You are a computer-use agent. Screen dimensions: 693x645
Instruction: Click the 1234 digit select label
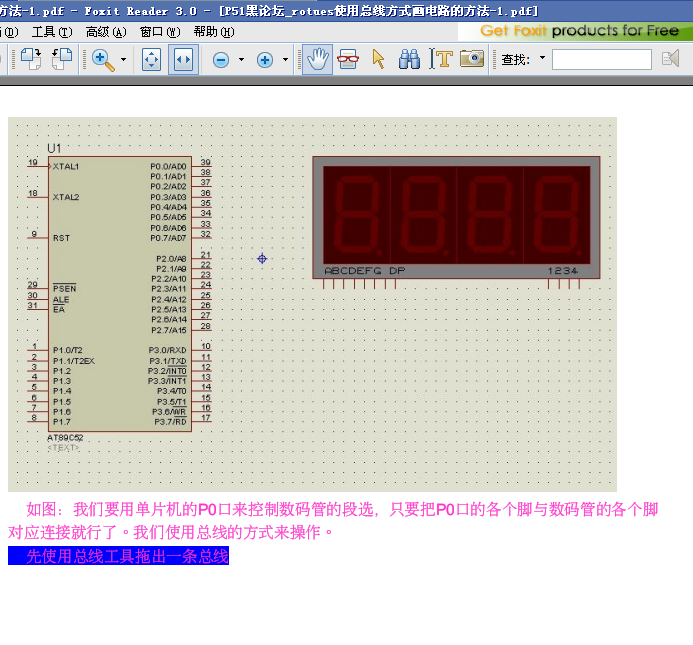[563, 271]
